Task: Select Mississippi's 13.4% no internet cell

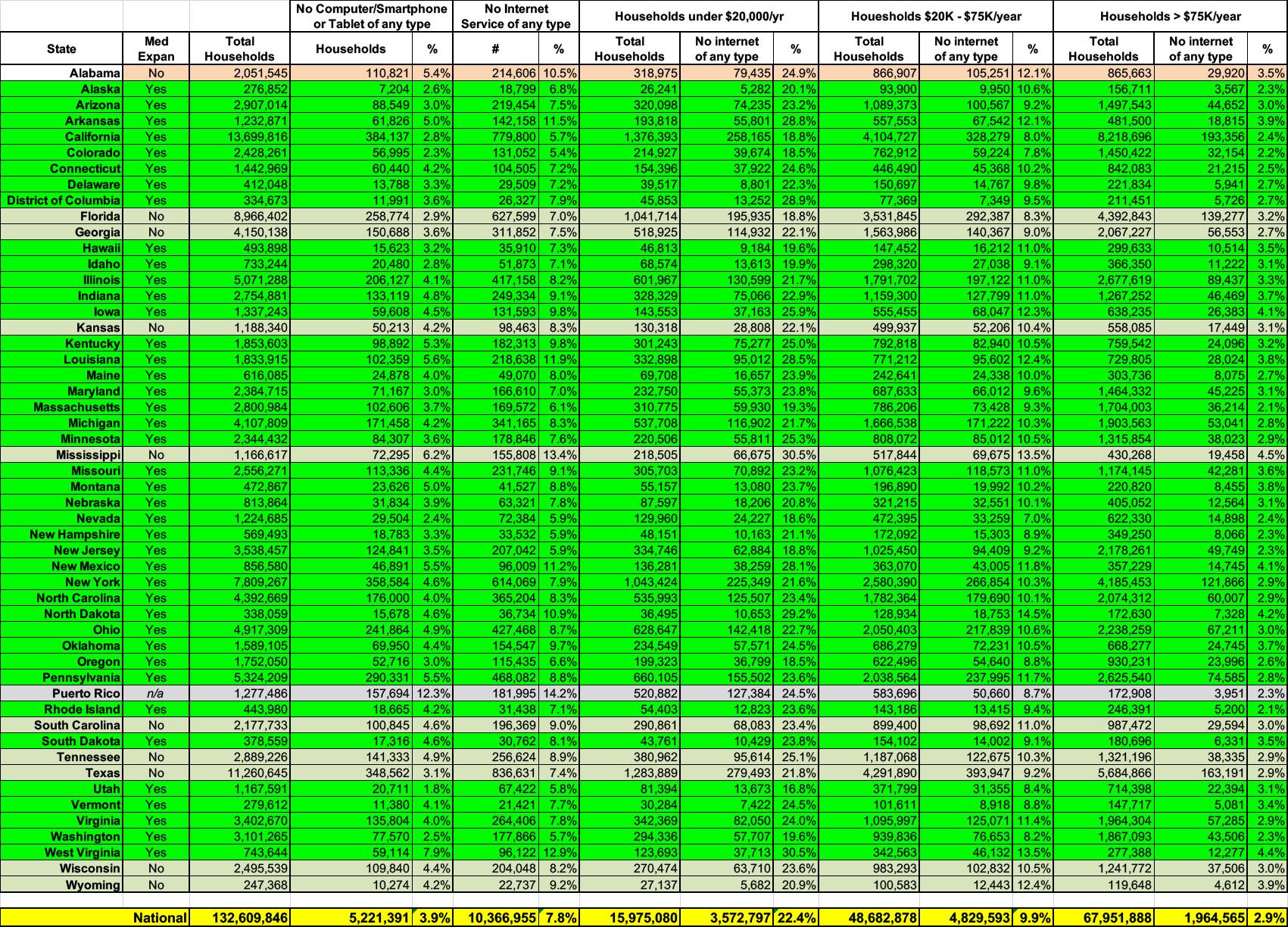Action: (559, 454)
